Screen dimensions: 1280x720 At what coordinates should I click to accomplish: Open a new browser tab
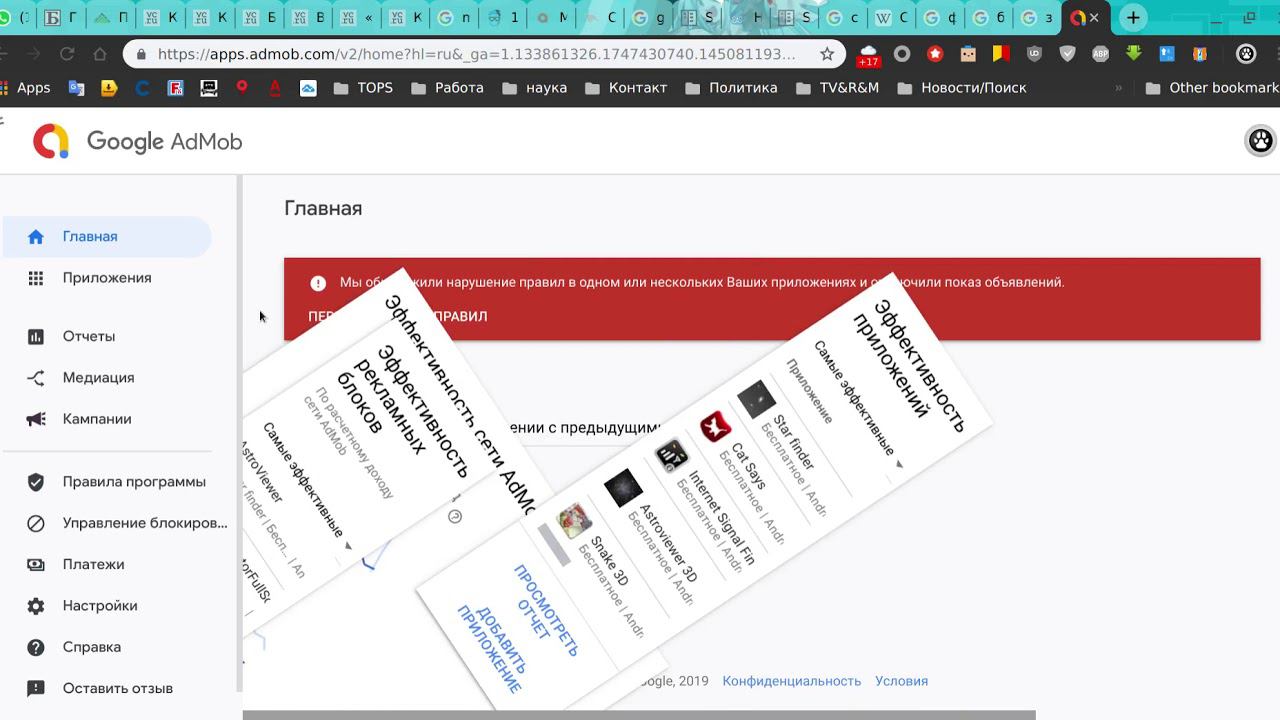click(x=1133, y=18)
